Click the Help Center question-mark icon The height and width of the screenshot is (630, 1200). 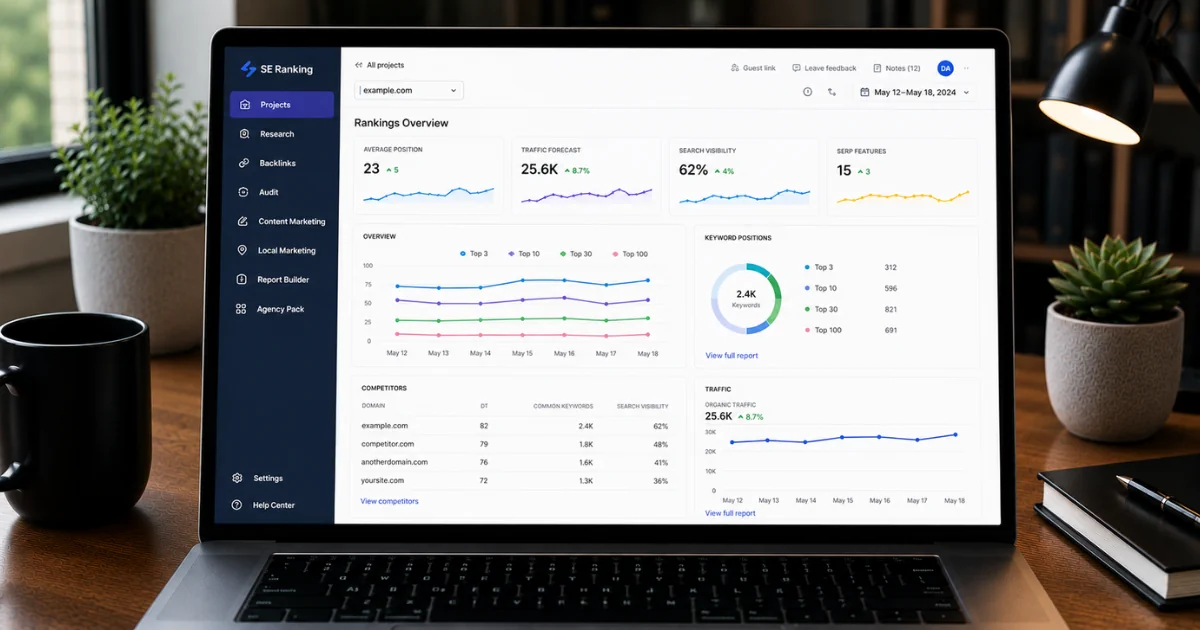click(237, 505)
